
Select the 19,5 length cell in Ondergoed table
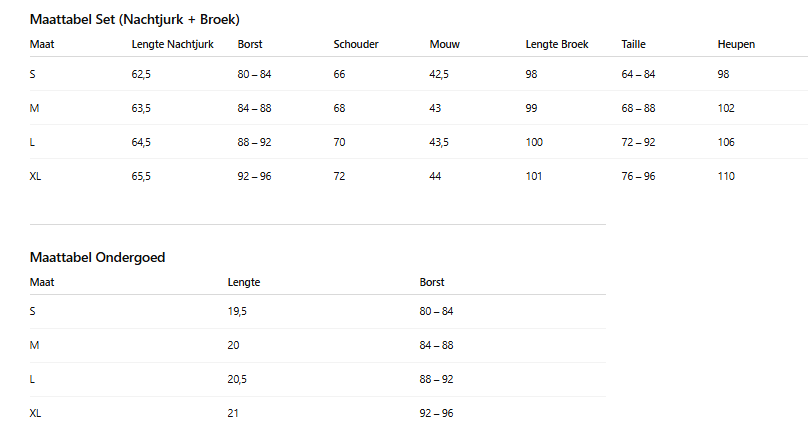point(238,311)
